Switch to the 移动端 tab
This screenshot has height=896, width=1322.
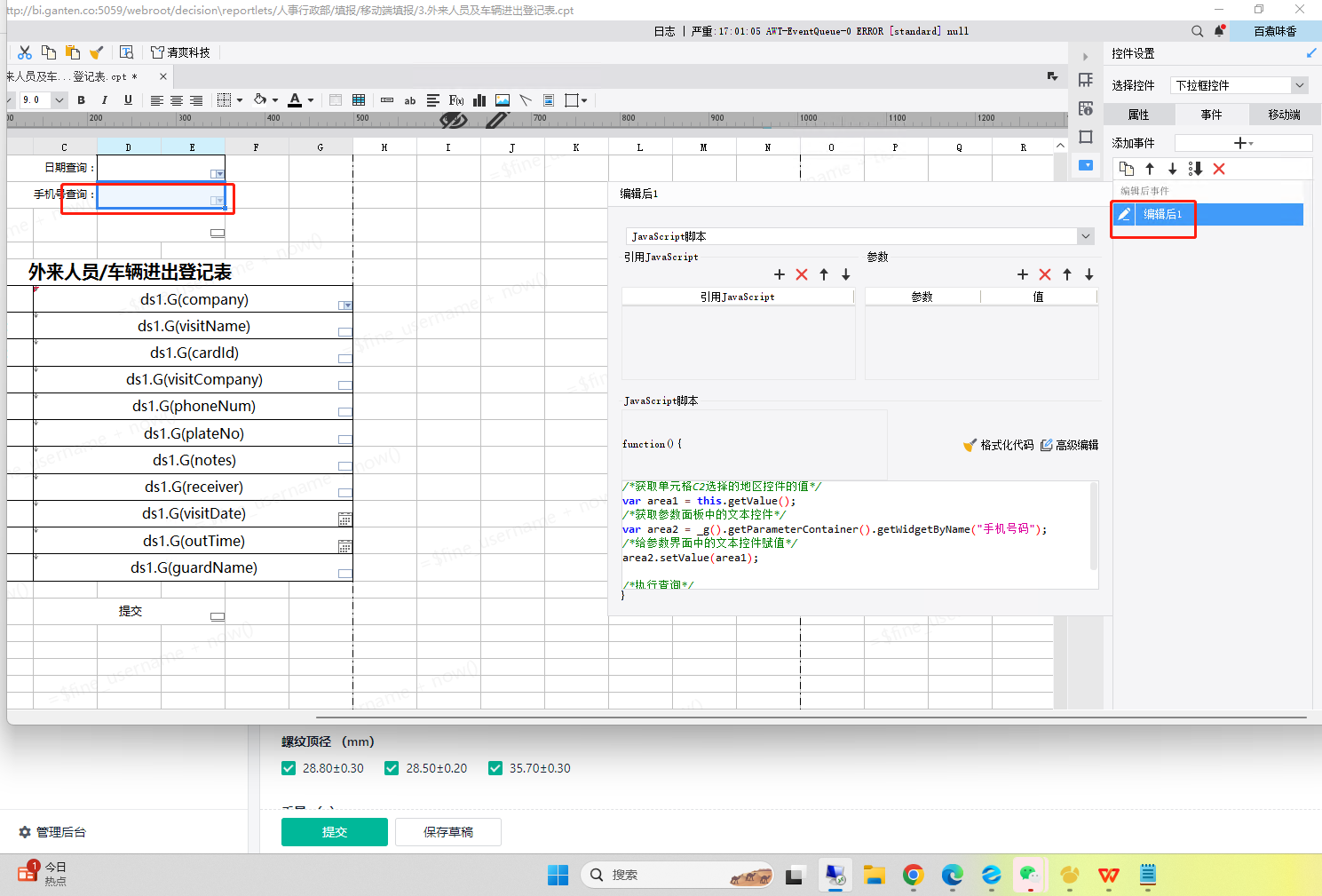[x=1285, y=115]
